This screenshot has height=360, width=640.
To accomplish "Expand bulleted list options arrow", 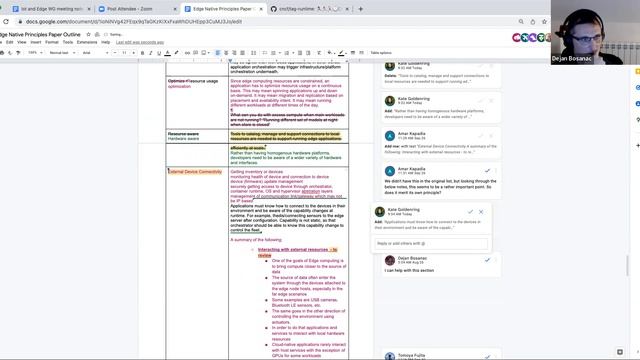I will (x=280, y=53).
